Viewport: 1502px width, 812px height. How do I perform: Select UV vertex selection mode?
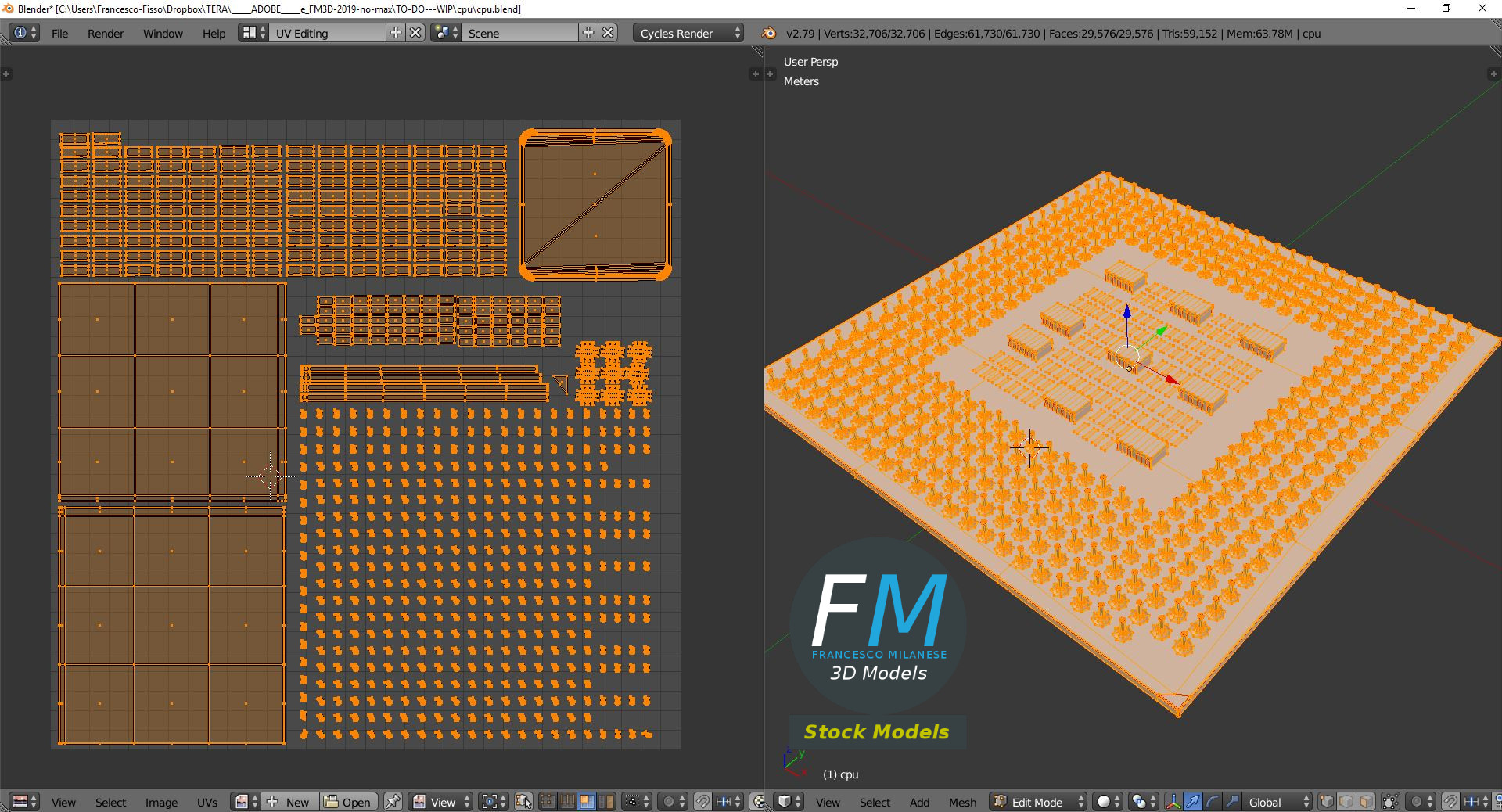pos(548,802)
